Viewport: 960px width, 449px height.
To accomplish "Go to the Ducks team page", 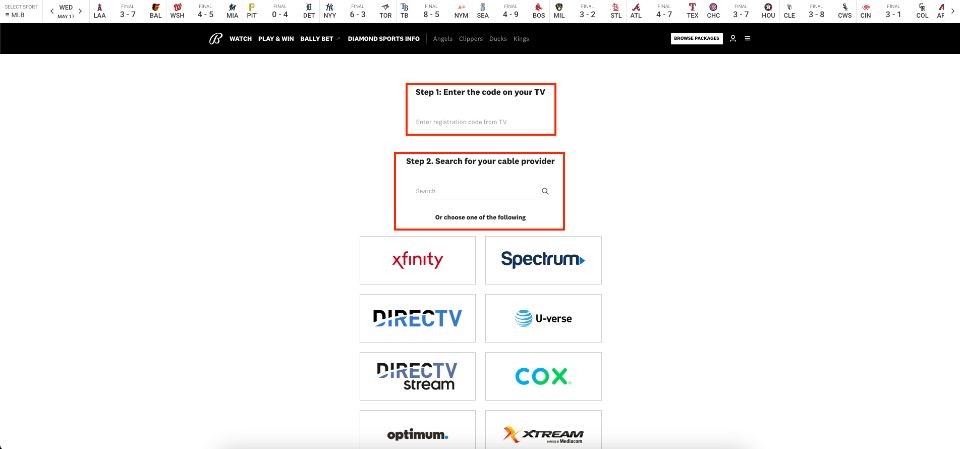I will tap(498, 39).
